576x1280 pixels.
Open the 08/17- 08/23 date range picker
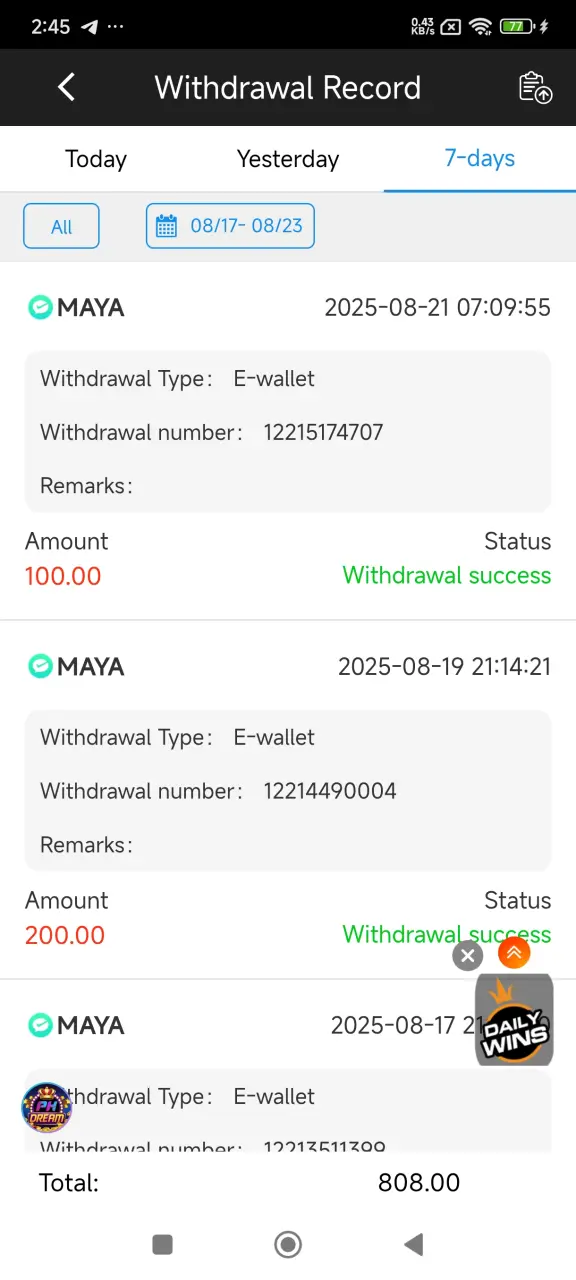click(x=230, y=226)
